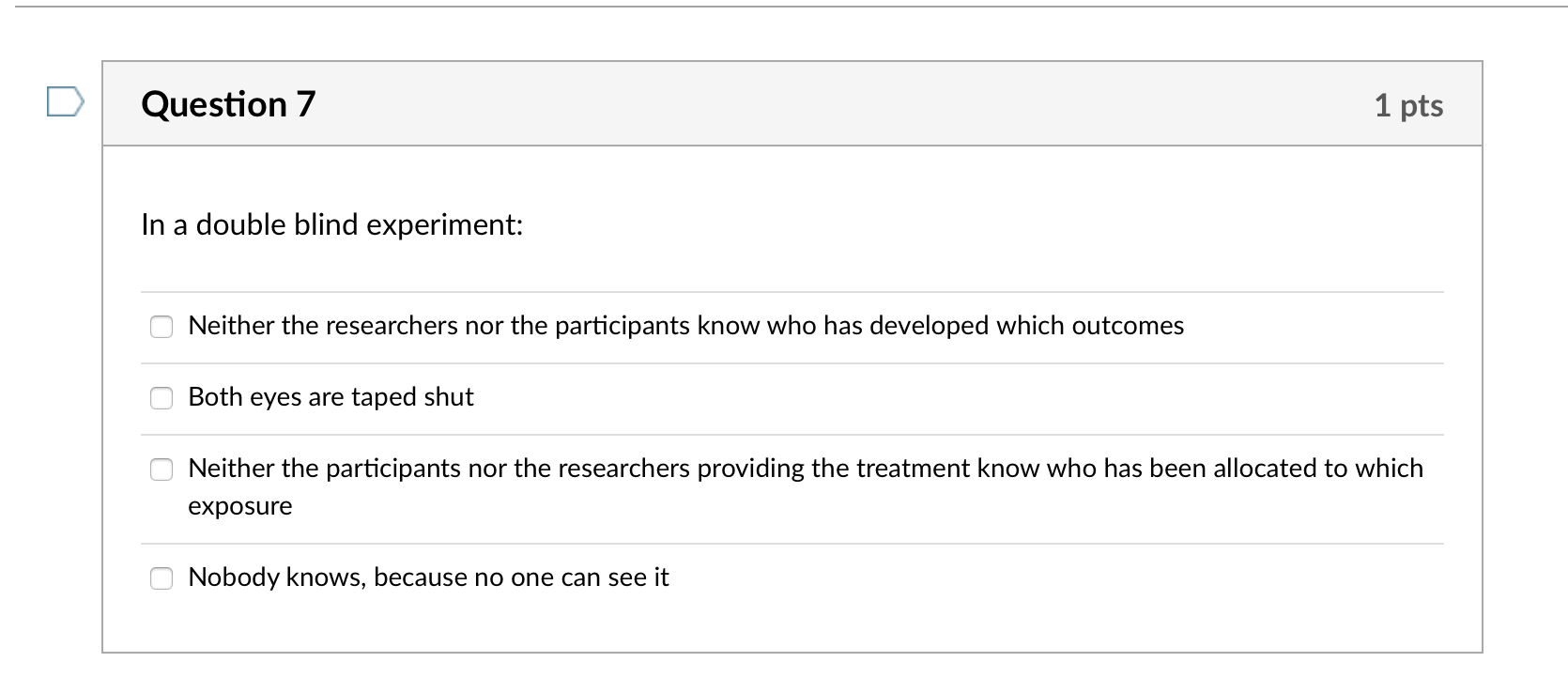
Task: Click the '1 pts' points label
Action: click(x=1408, y=105)
